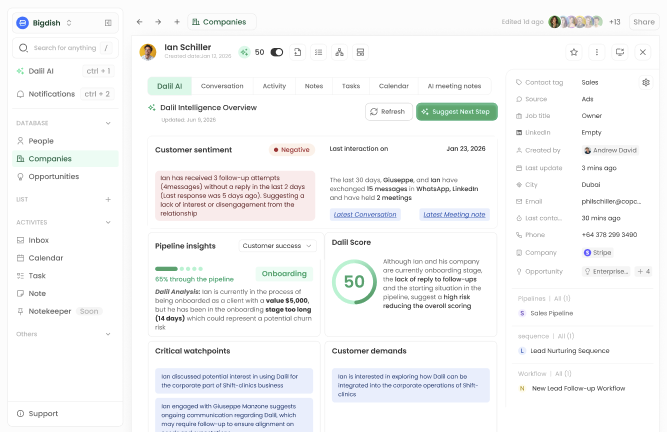Open Lead Nurturing Sequence entry
667x432 pixels.
pos(564,351)
